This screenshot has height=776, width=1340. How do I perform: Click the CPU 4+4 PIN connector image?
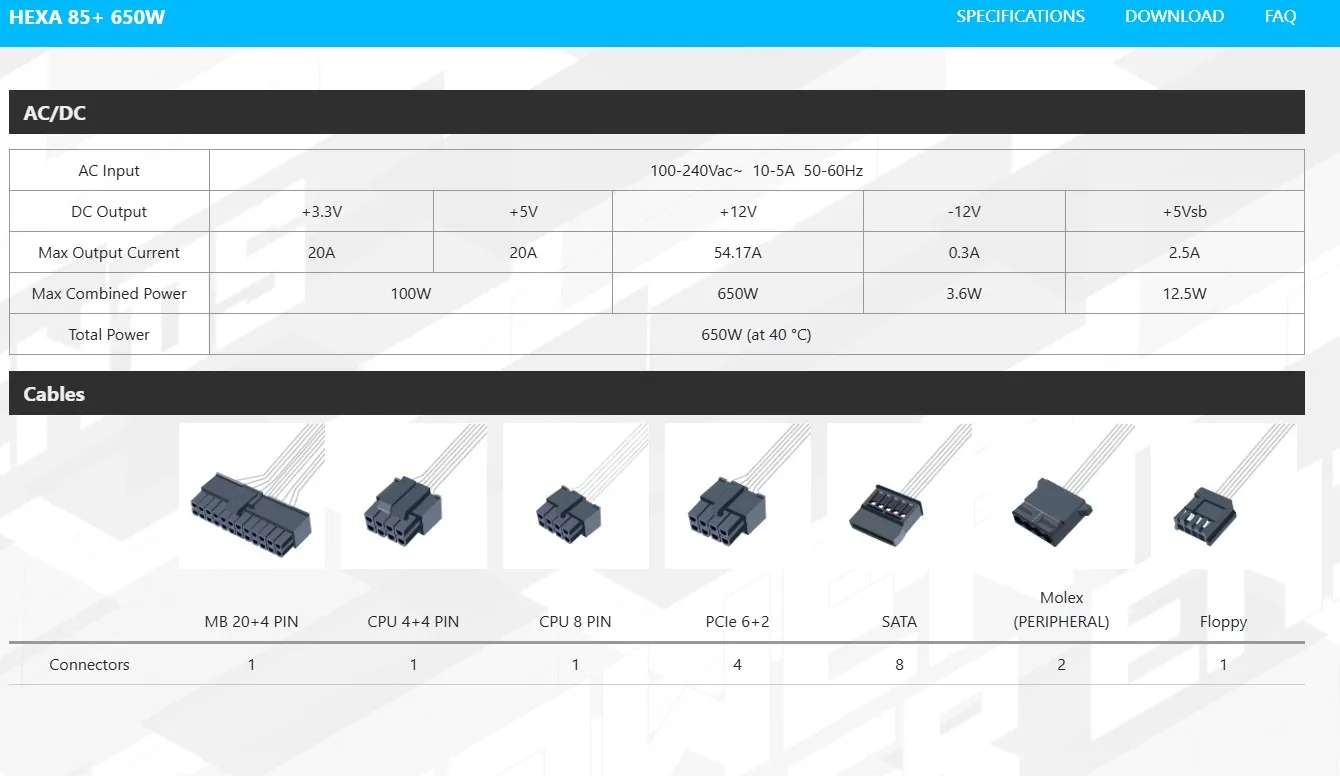[414, 496]
